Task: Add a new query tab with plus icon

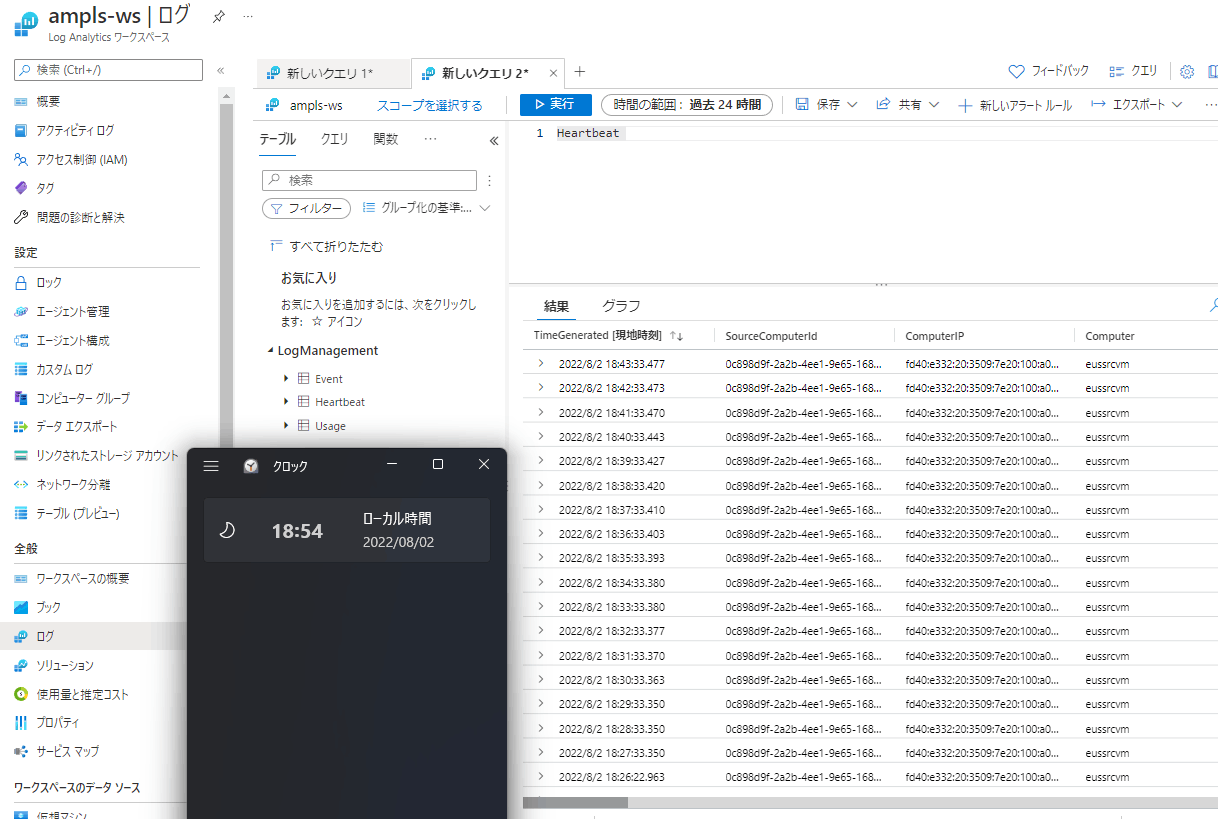Action: 579,72
